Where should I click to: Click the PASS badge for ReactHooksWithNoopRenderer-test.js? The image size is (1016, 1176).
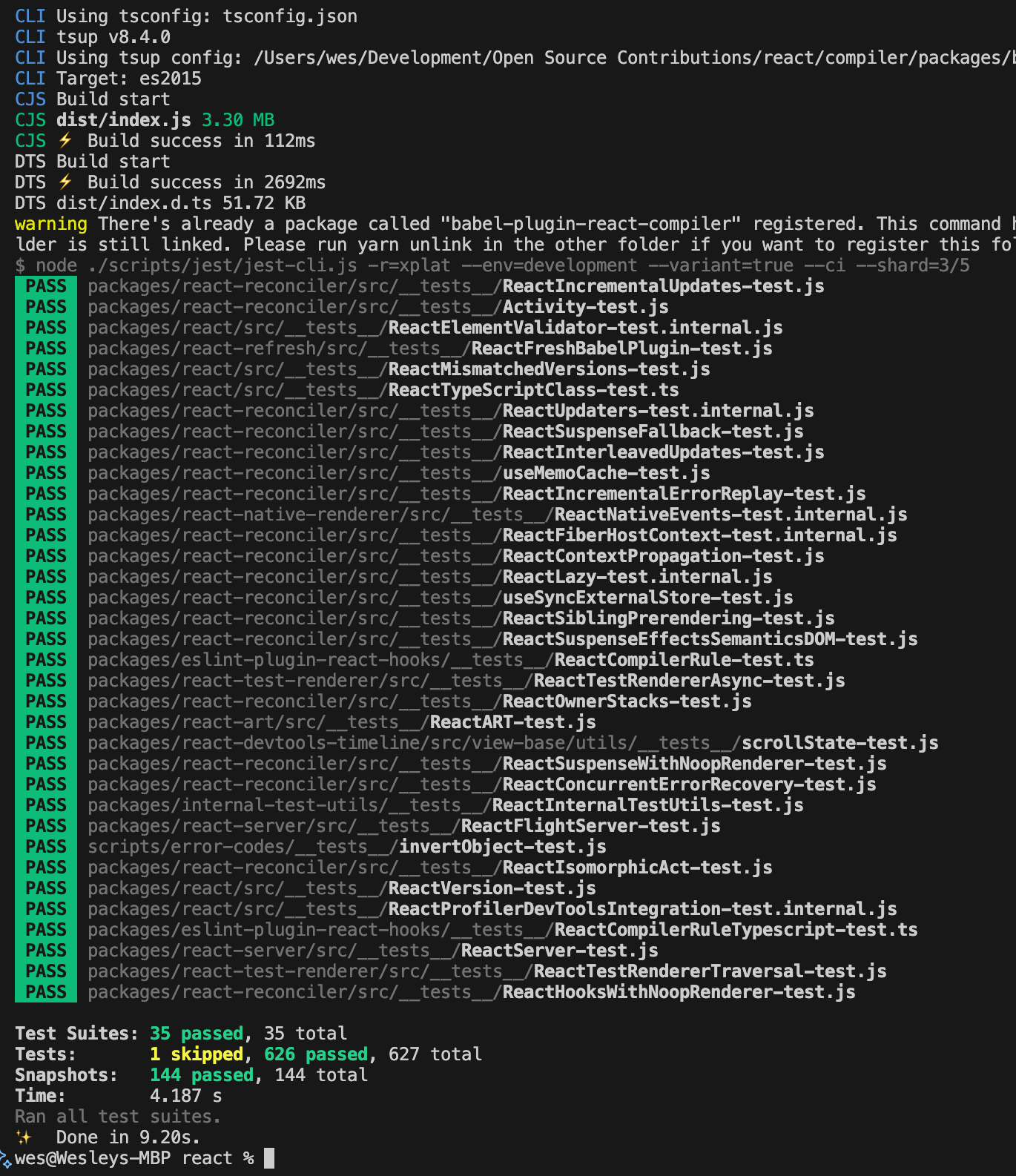pyautogui.click(x=46, y=992)
